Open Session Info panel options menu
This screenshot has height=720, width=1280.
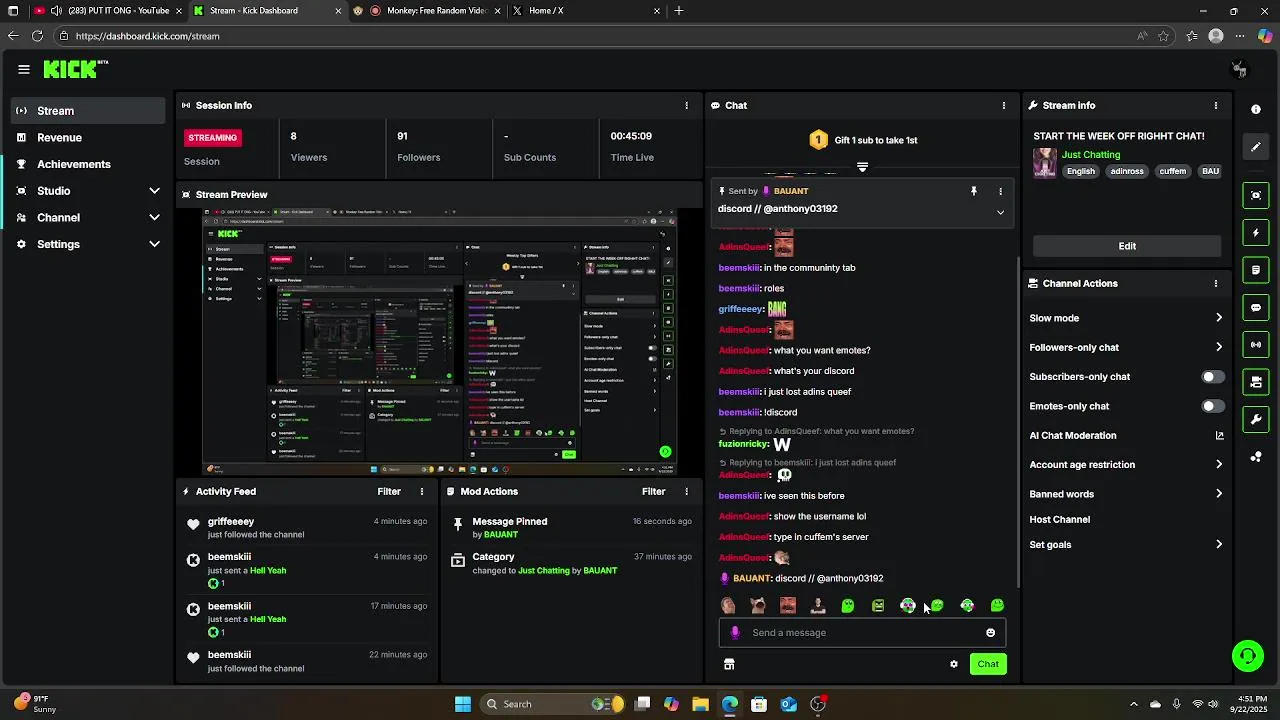coord(686,105)
